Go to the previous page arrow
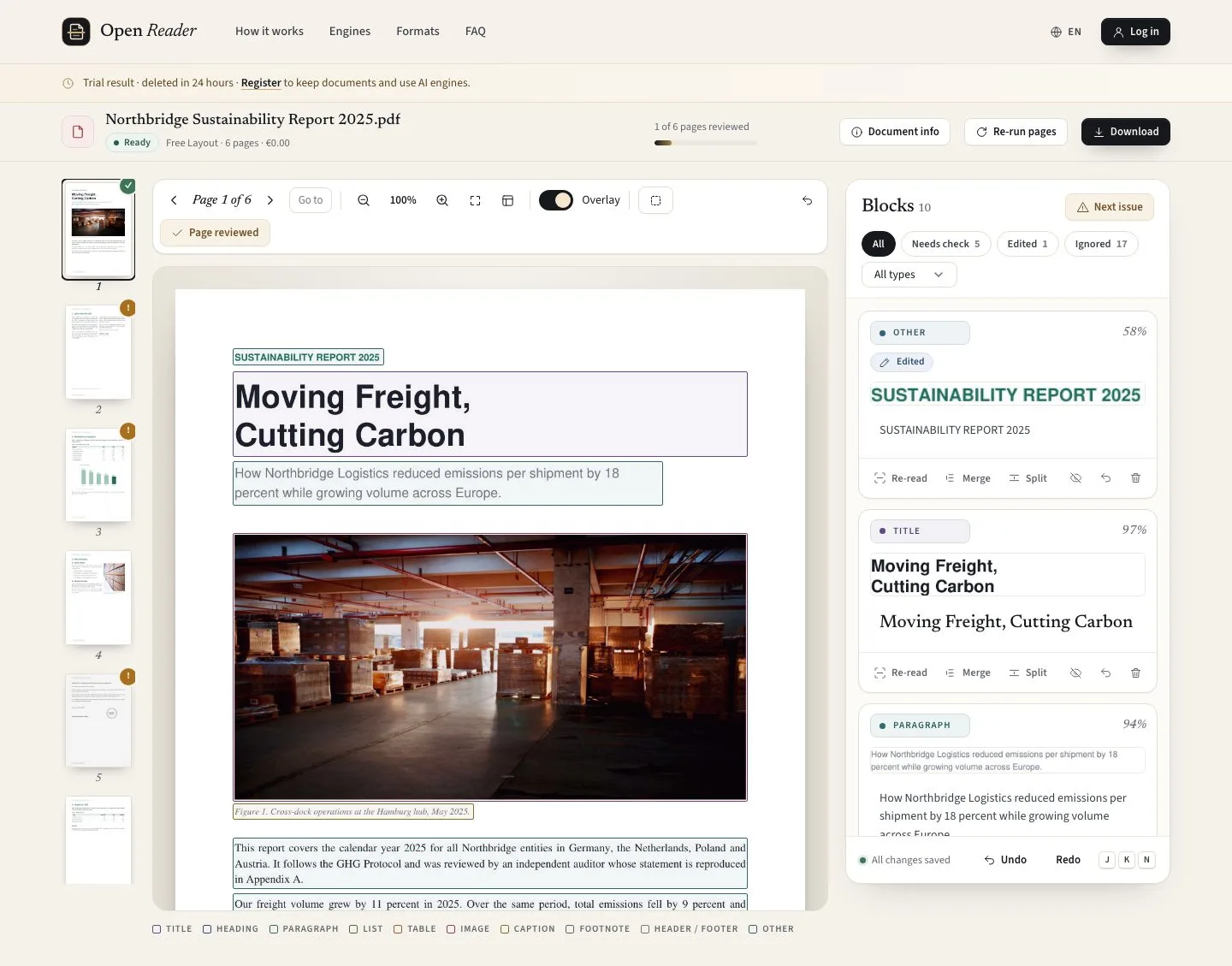 [x=174, y=200]
